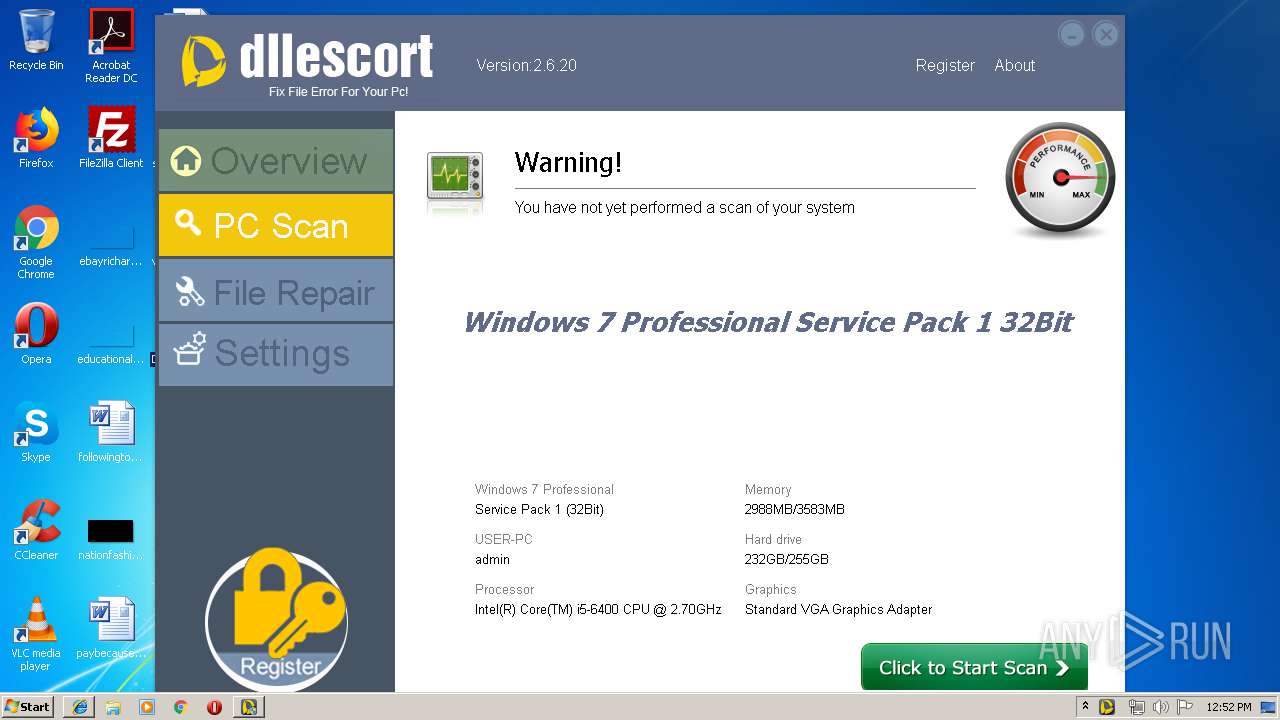Open Opera from the taskbar
This screenshot has height=720, width=1280.
[214, 707]
